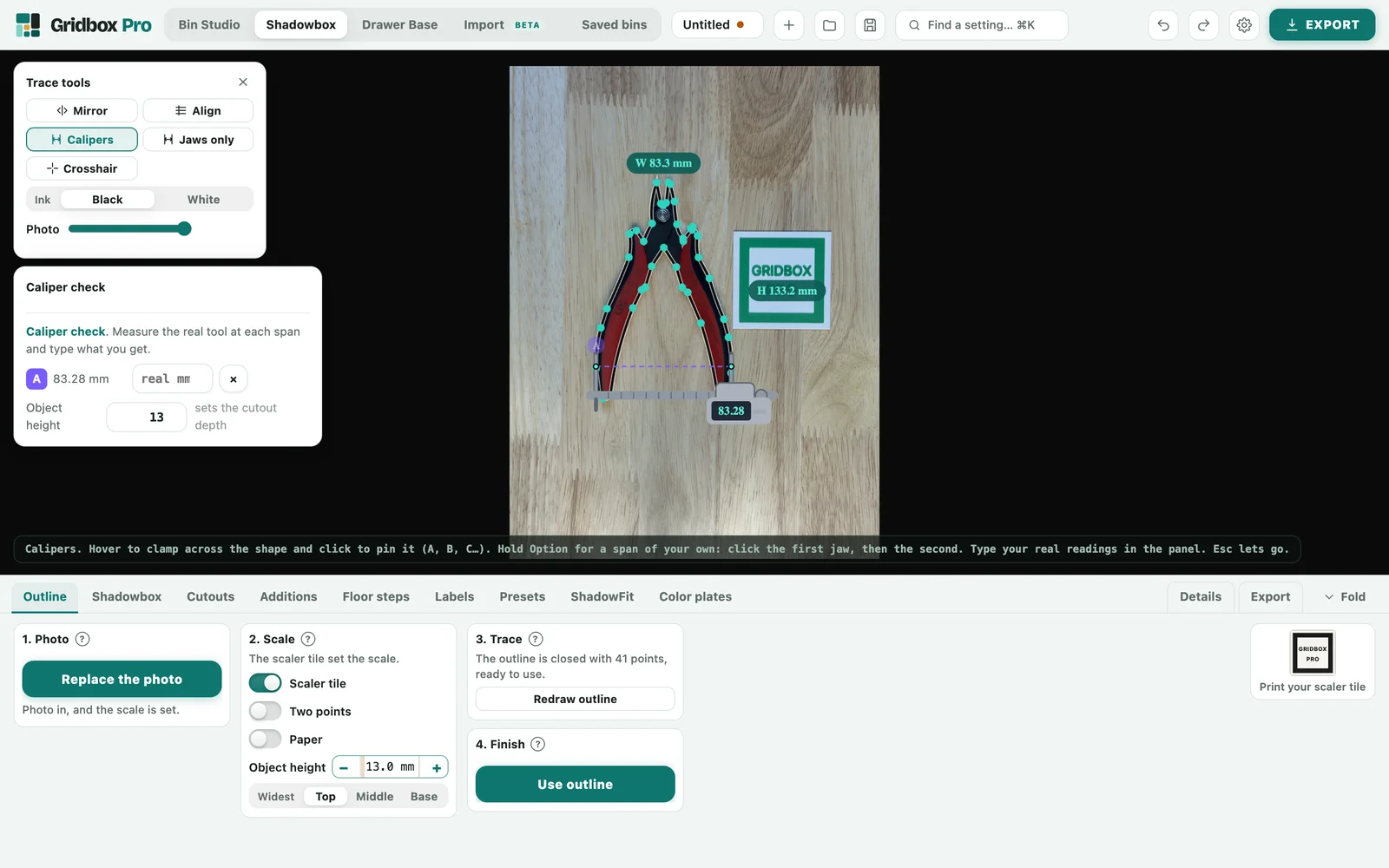Image resolution: width=1389 pixels, height=868 pixels.
Task: Open the ShadowFit tab
Action: click(602, 597)
